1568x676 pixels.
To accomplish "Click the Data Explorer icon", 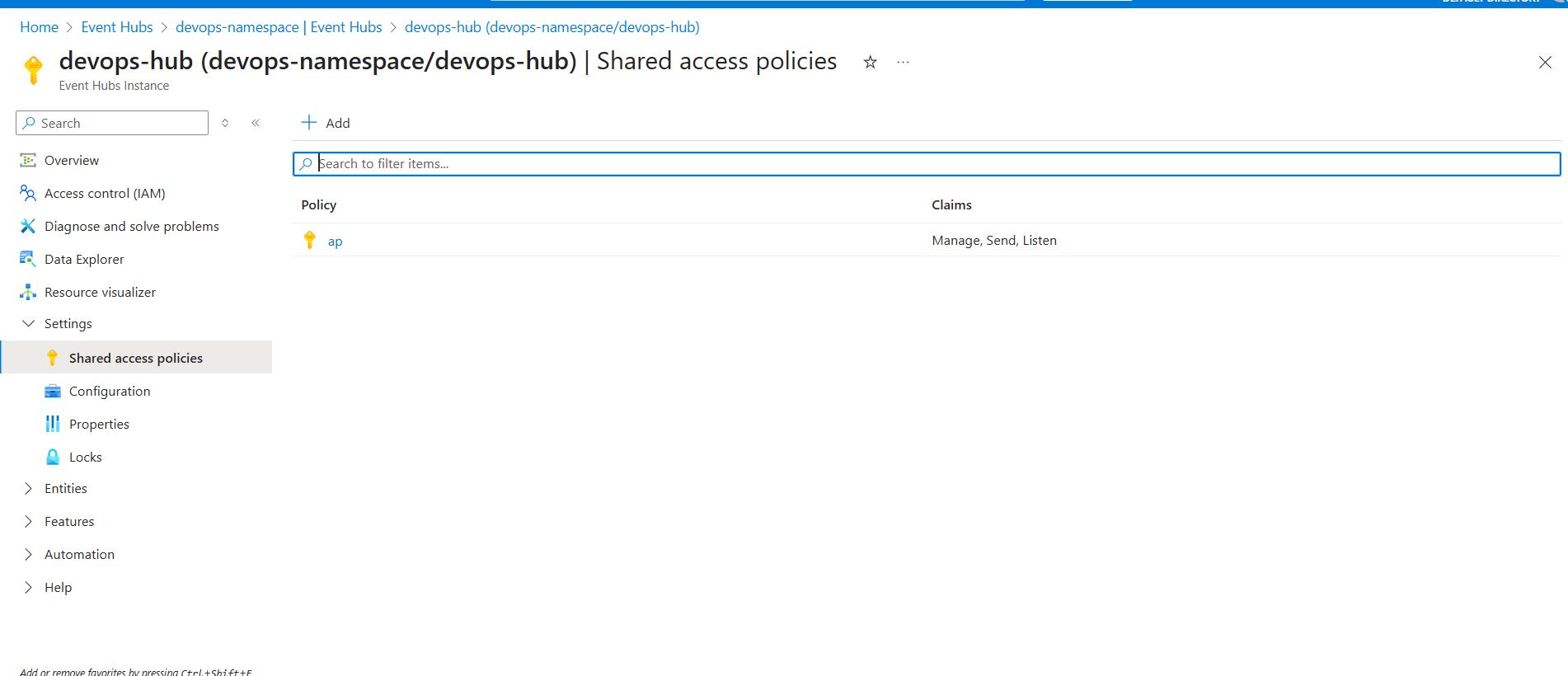I will click(28, 259).
